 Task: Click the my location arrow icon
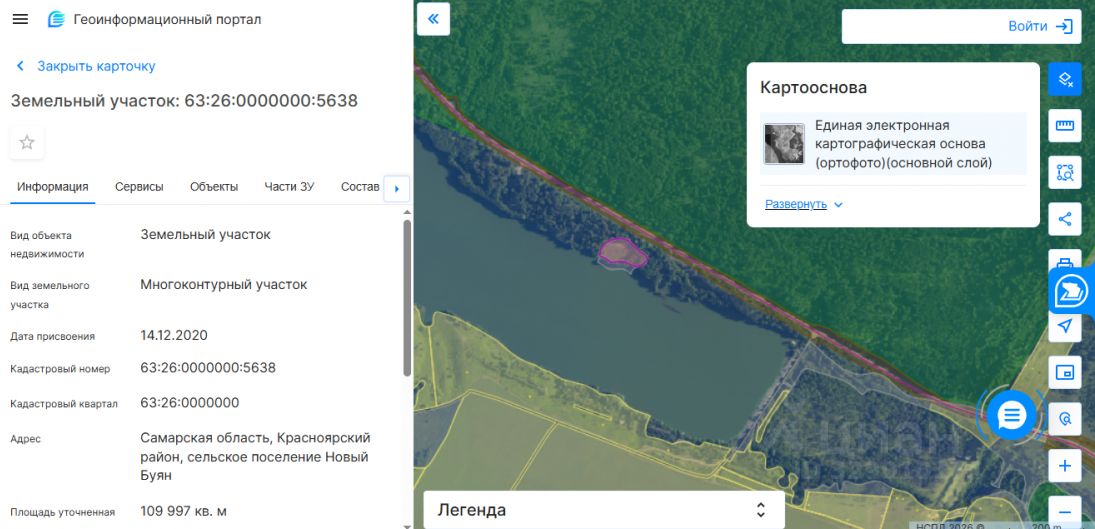1065,326
